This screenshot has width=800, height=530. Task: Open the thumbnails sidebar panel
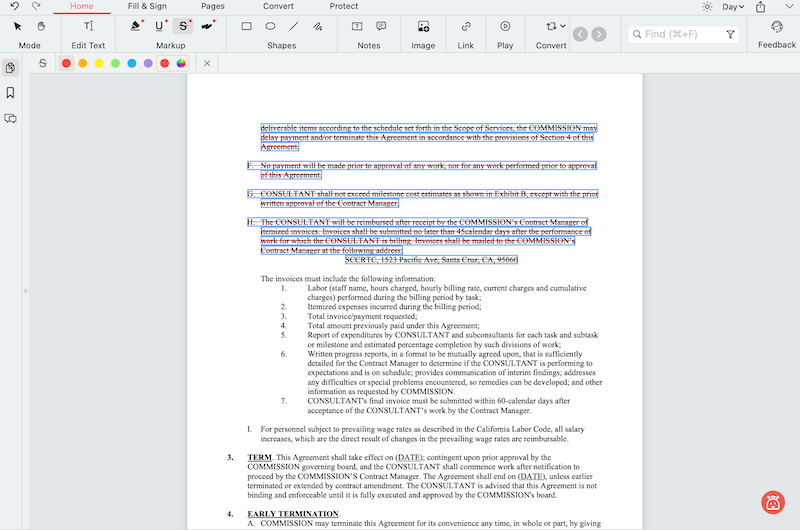pos(10,68)
